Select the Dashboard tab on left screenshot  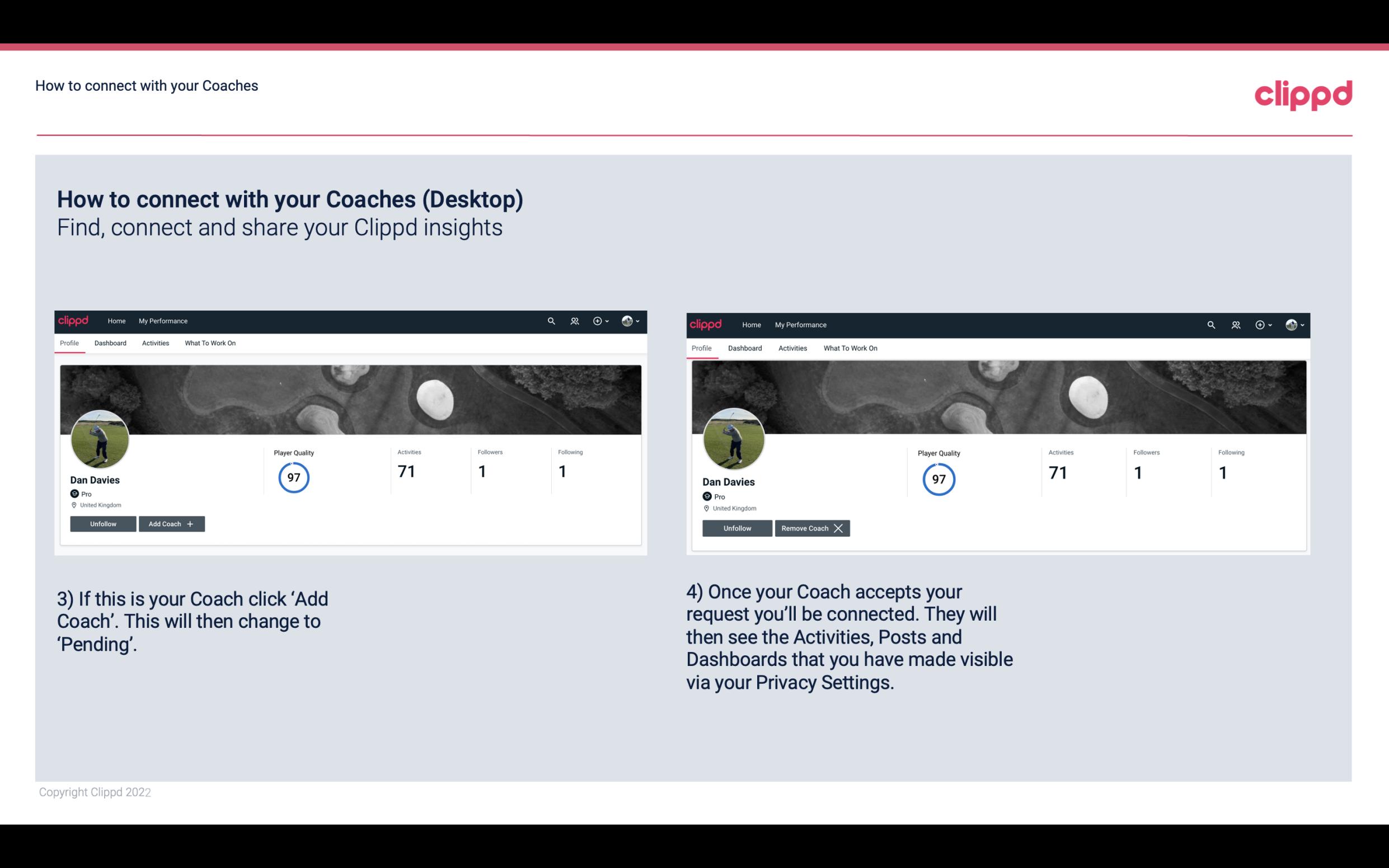(110, 343)
